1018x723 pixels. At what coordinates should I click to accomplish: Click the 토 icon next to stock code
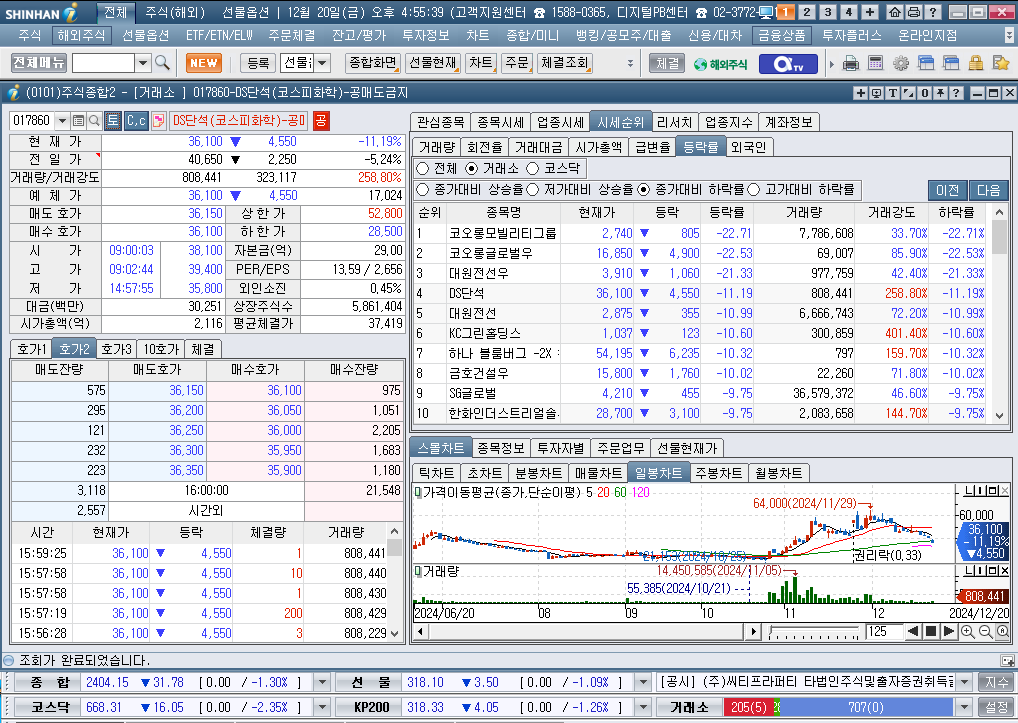tap(112, 121)
